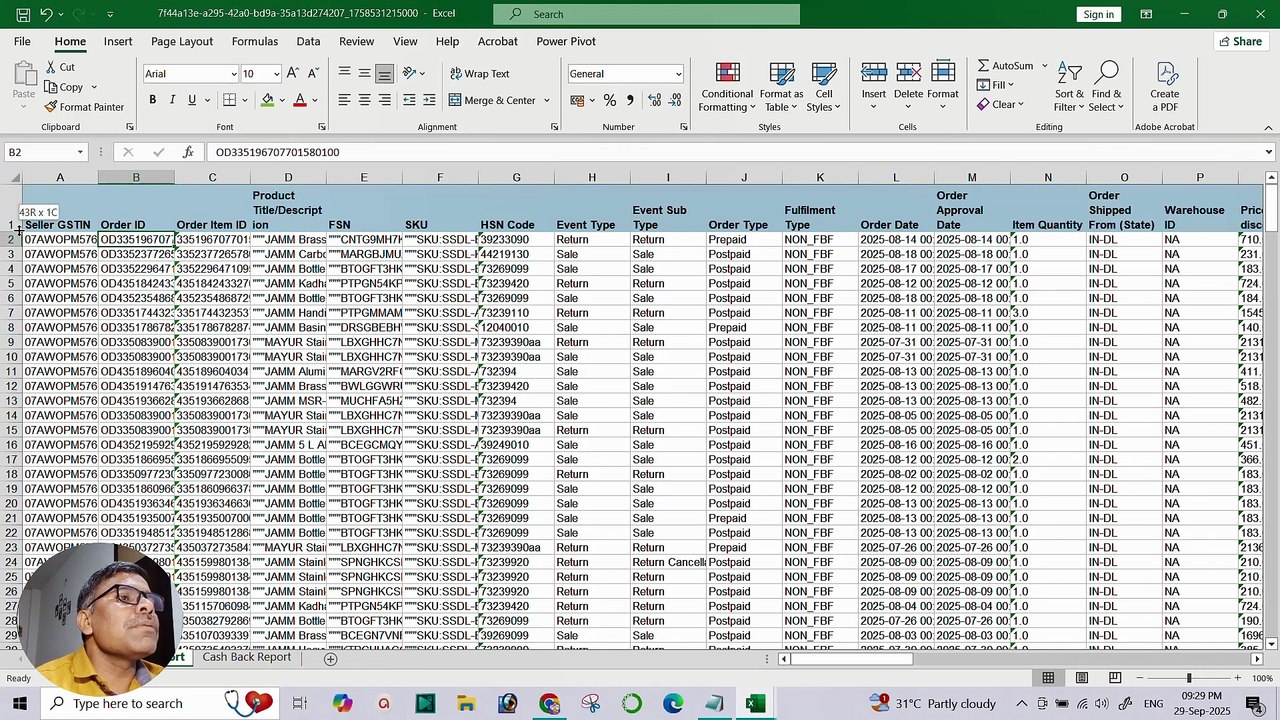The image size is (1280, 720).
Task: Click the Share button
Action: tap(1239, 41)
